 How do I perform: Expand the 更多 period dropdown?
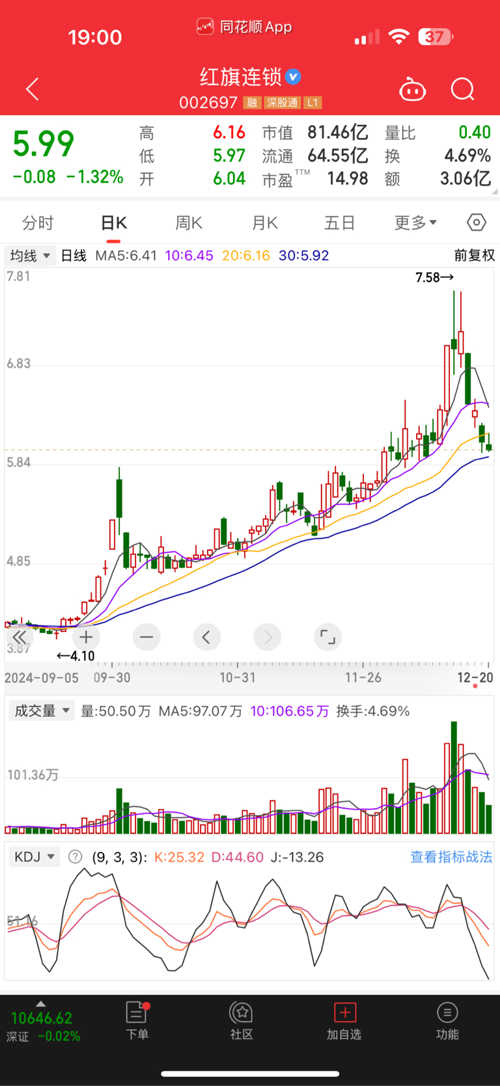[416, 223]
